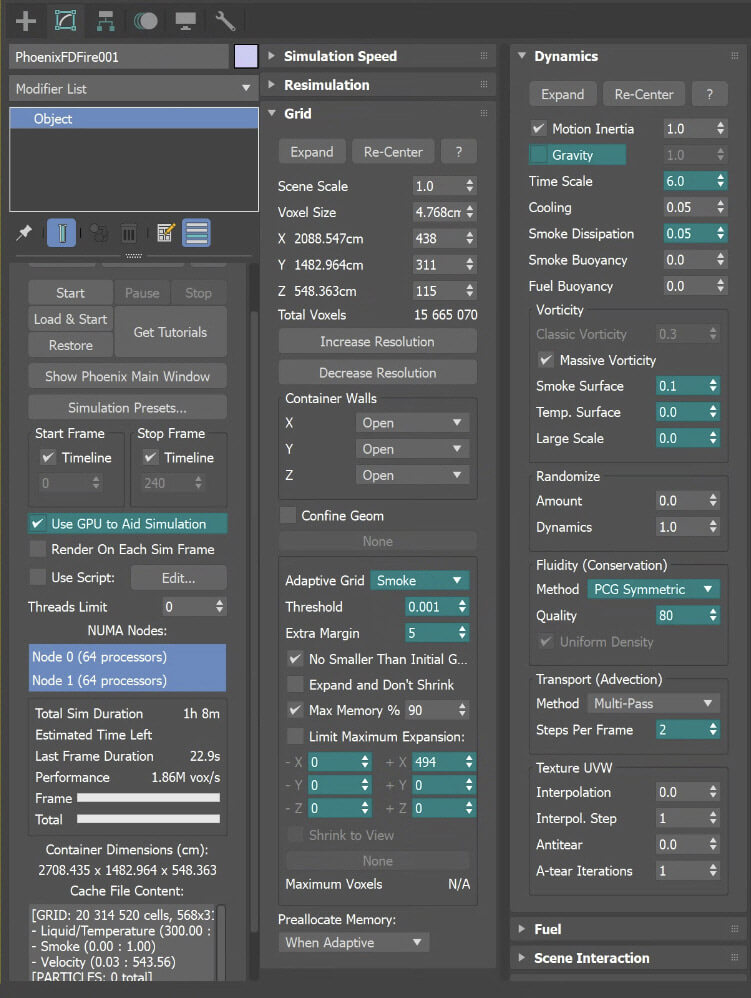The image size is (751, 998).
Task: Open Container Walls X dropdown
Action: point(412,423)
